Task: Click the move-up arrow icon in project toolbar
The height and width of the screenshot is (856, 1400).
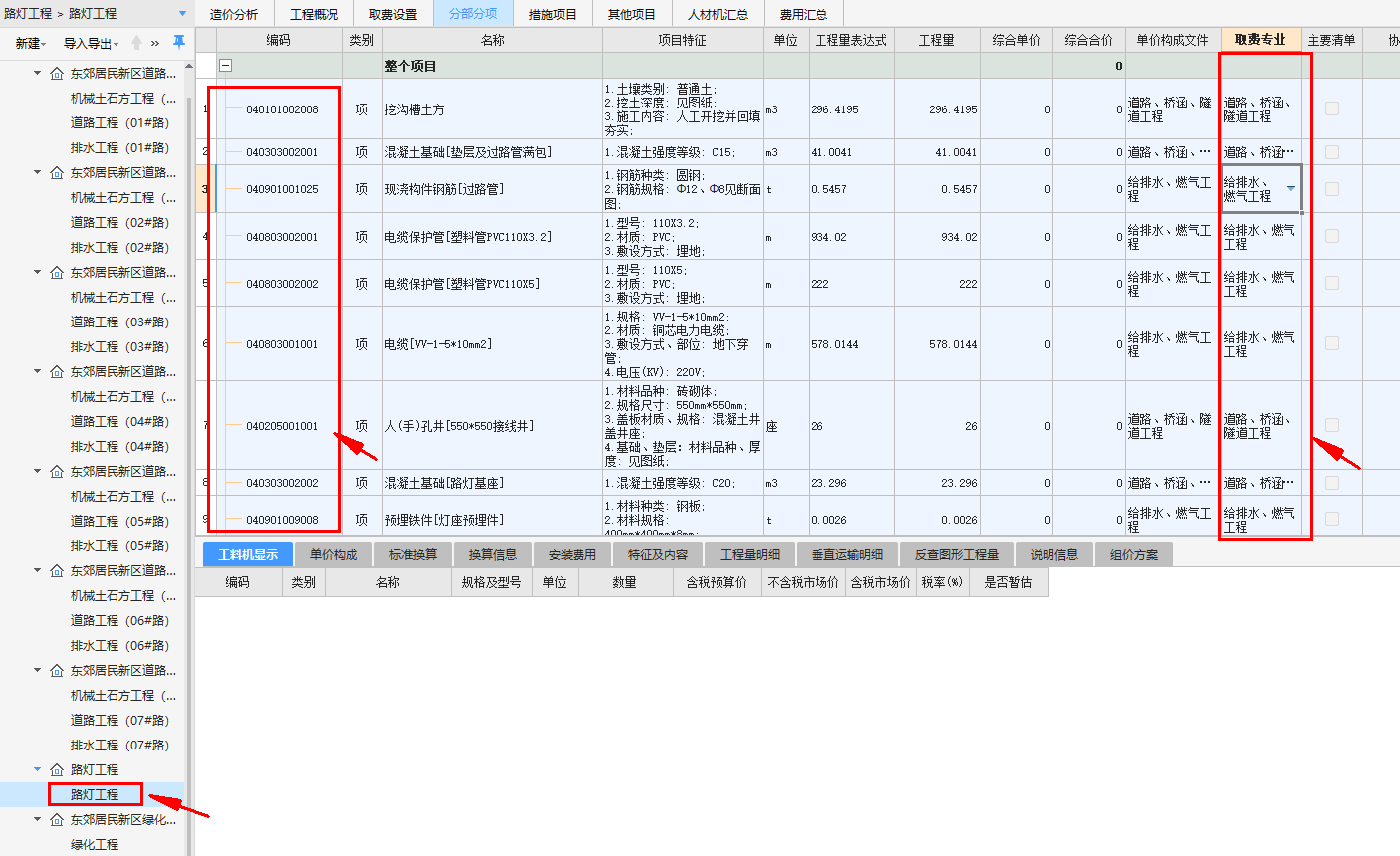Action: point(137,43)
